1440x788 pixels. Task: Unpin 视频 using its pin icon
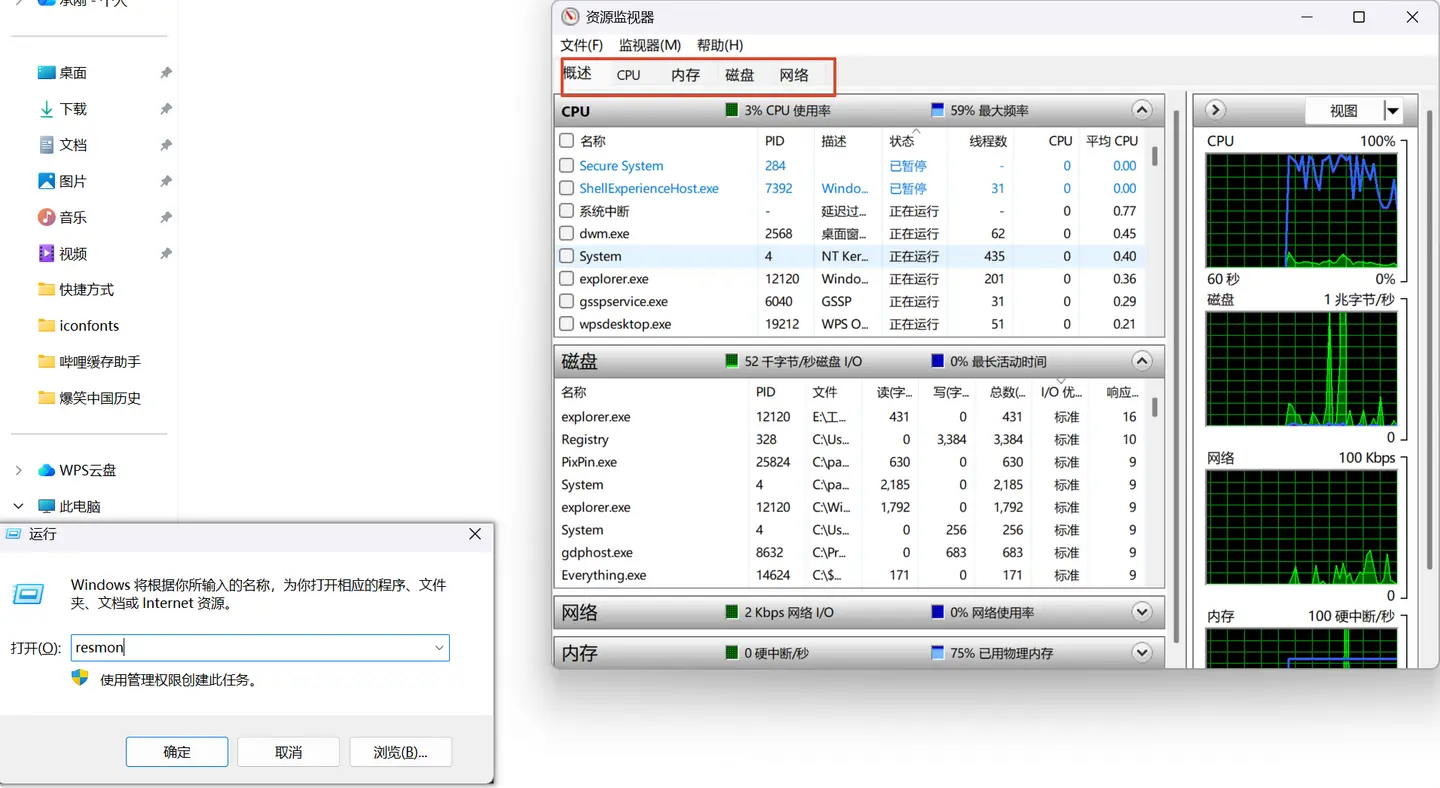[x=166, y=253]
